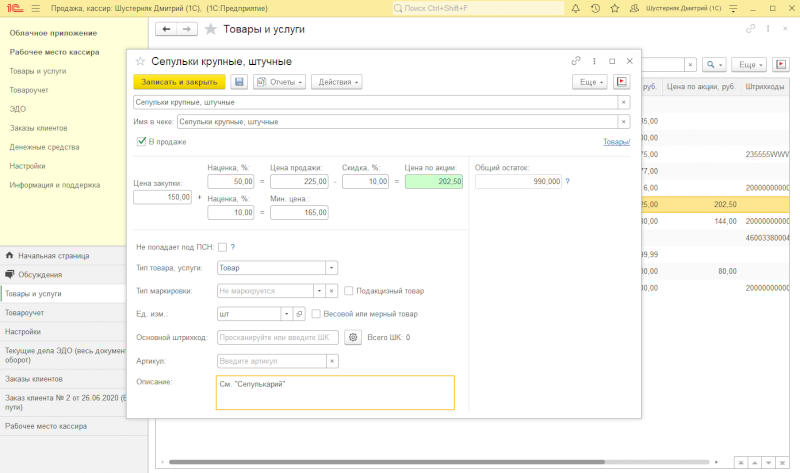
Task: Open the 'Отчеты' dropdown menu
Action: click(x=279, y=82)
